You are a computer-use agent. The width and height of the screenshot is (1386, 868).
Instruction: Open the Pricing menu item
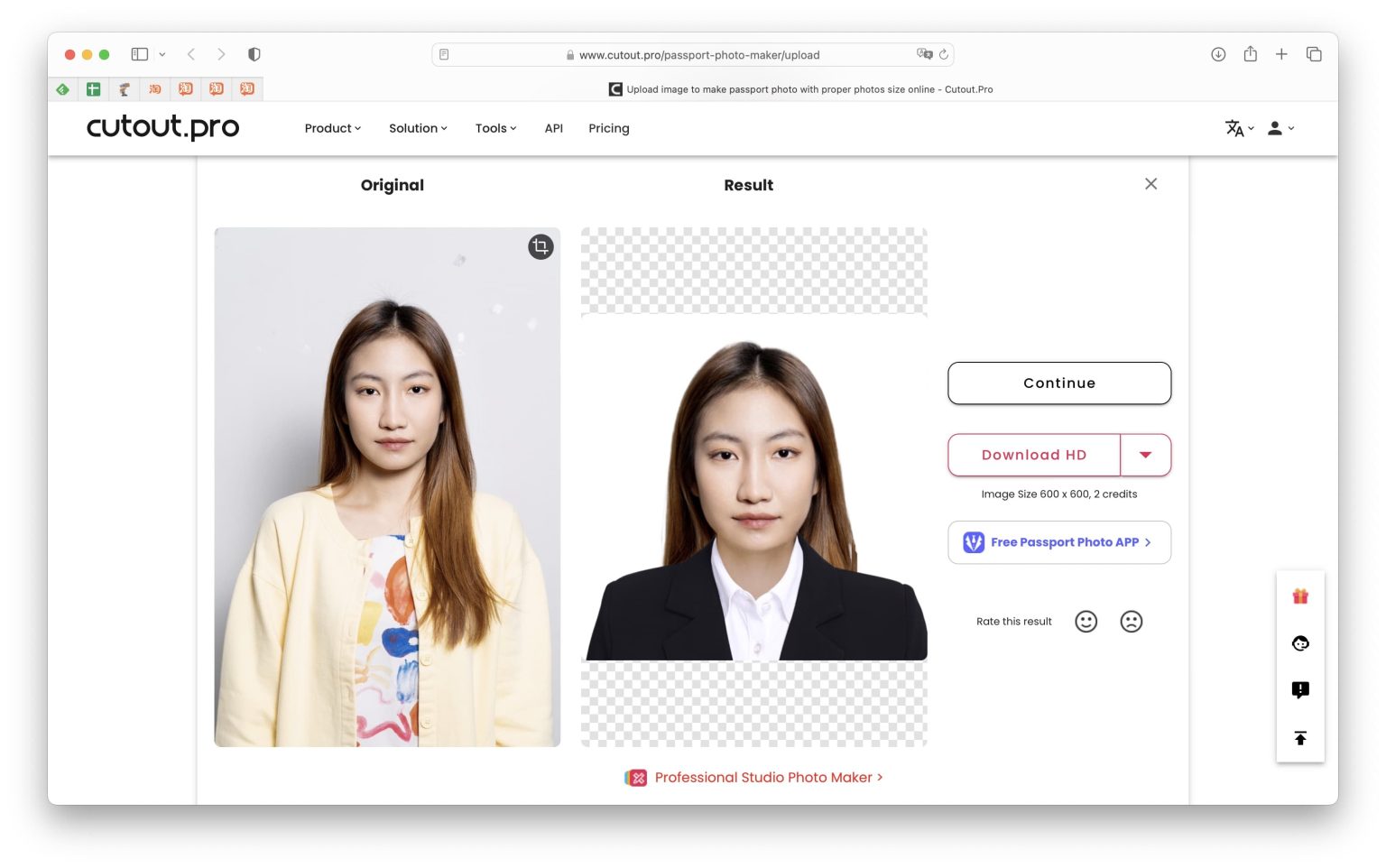(609, 128)
